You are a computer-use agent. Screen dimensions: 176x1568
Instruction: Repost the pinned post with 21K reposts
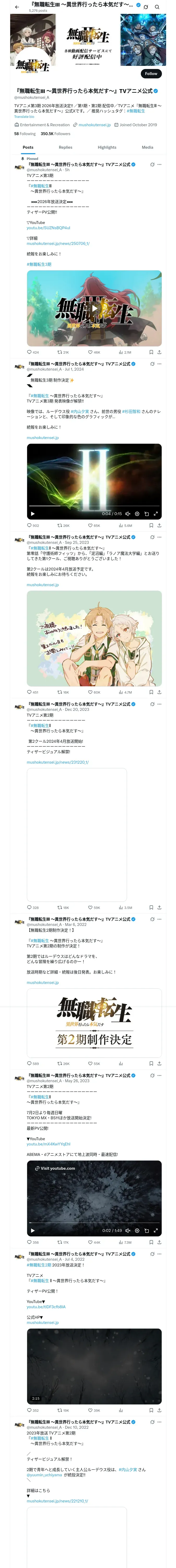click(63, 352)
